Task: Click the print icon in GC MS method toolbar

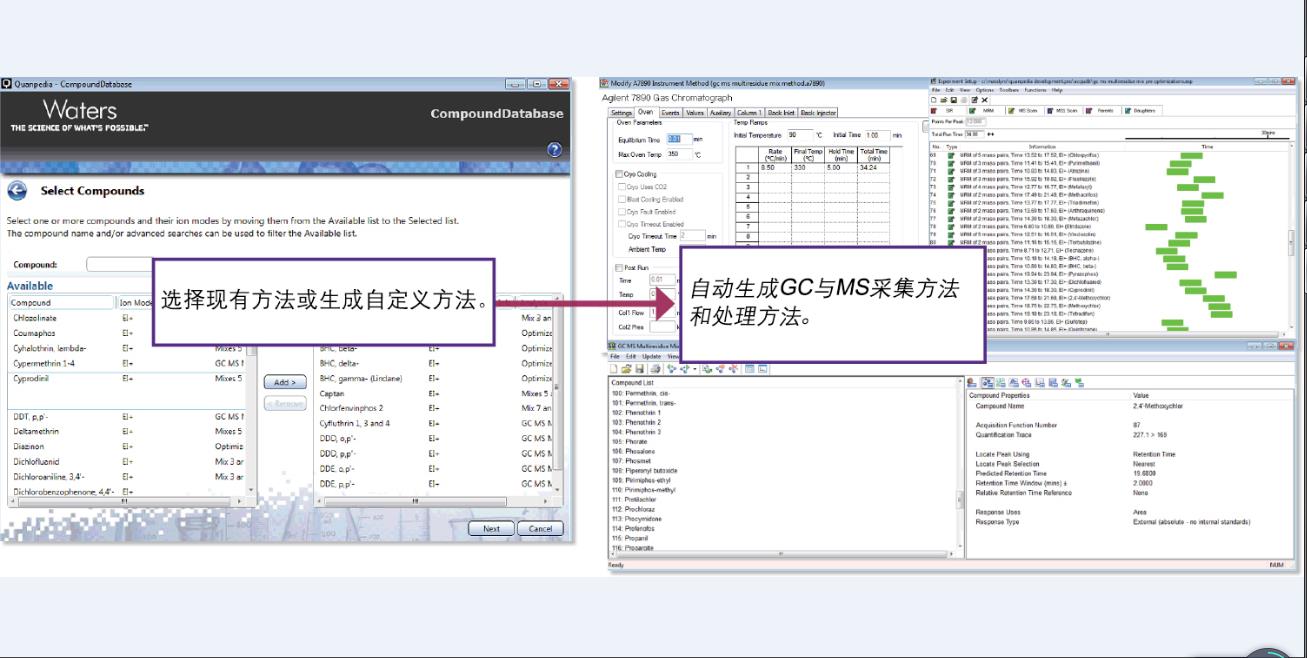Action: [x=654, y=369]
